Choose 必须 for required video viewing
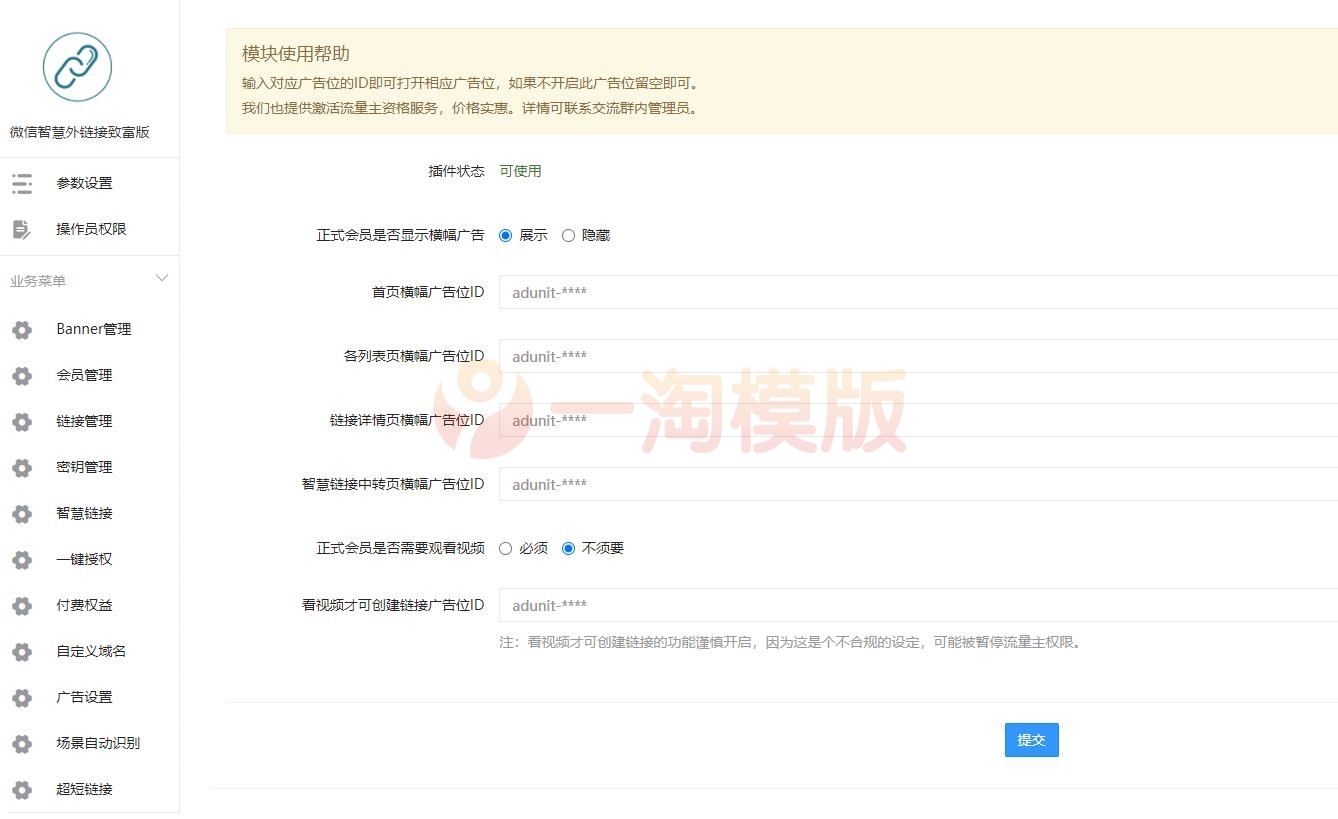Viewport: 1338px width, 819px height. (505, 548)
